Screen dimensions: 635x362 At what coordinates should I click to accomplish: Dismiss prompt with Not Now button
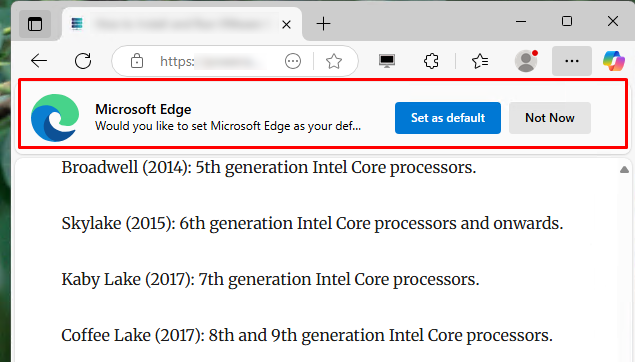[550, 118]
